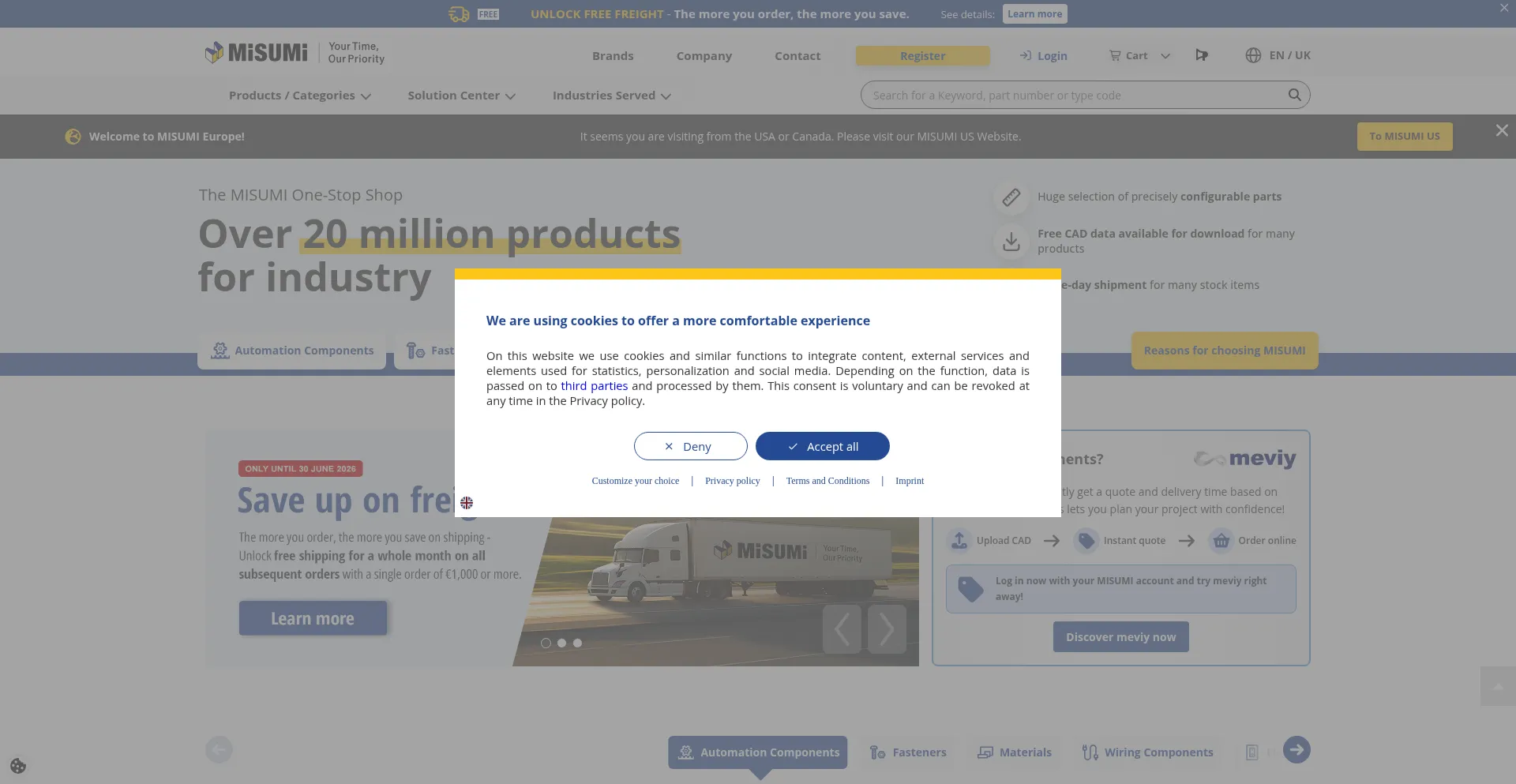
Task: Click the free freight truck icon in the top banner
Action: coord(459,14)
